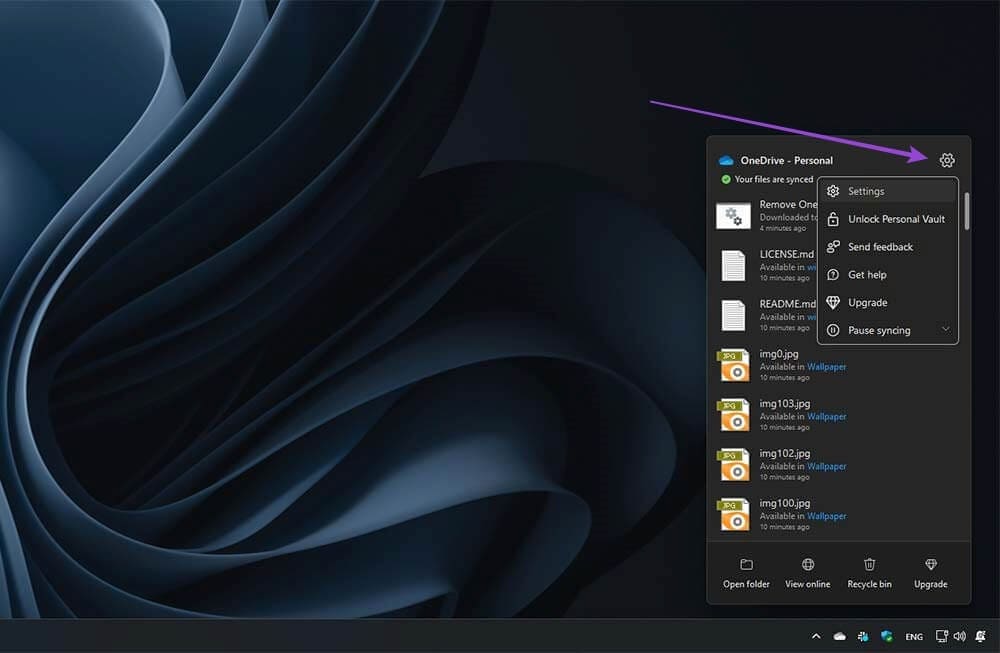The image size is (1000, 653).
Task: Select Unlock Personal Vault menu entry
Action: [888, 219]
